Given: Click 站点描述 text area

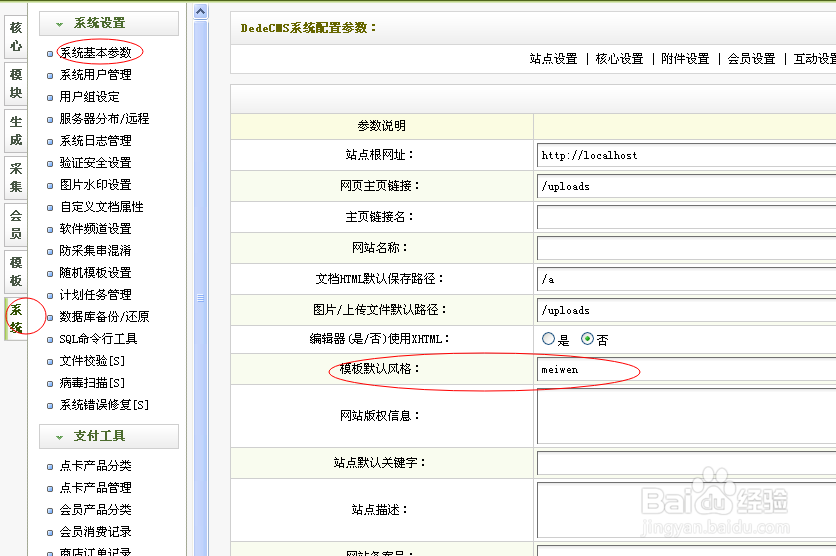Looking at the screenshot, I should tap(686, 510).
